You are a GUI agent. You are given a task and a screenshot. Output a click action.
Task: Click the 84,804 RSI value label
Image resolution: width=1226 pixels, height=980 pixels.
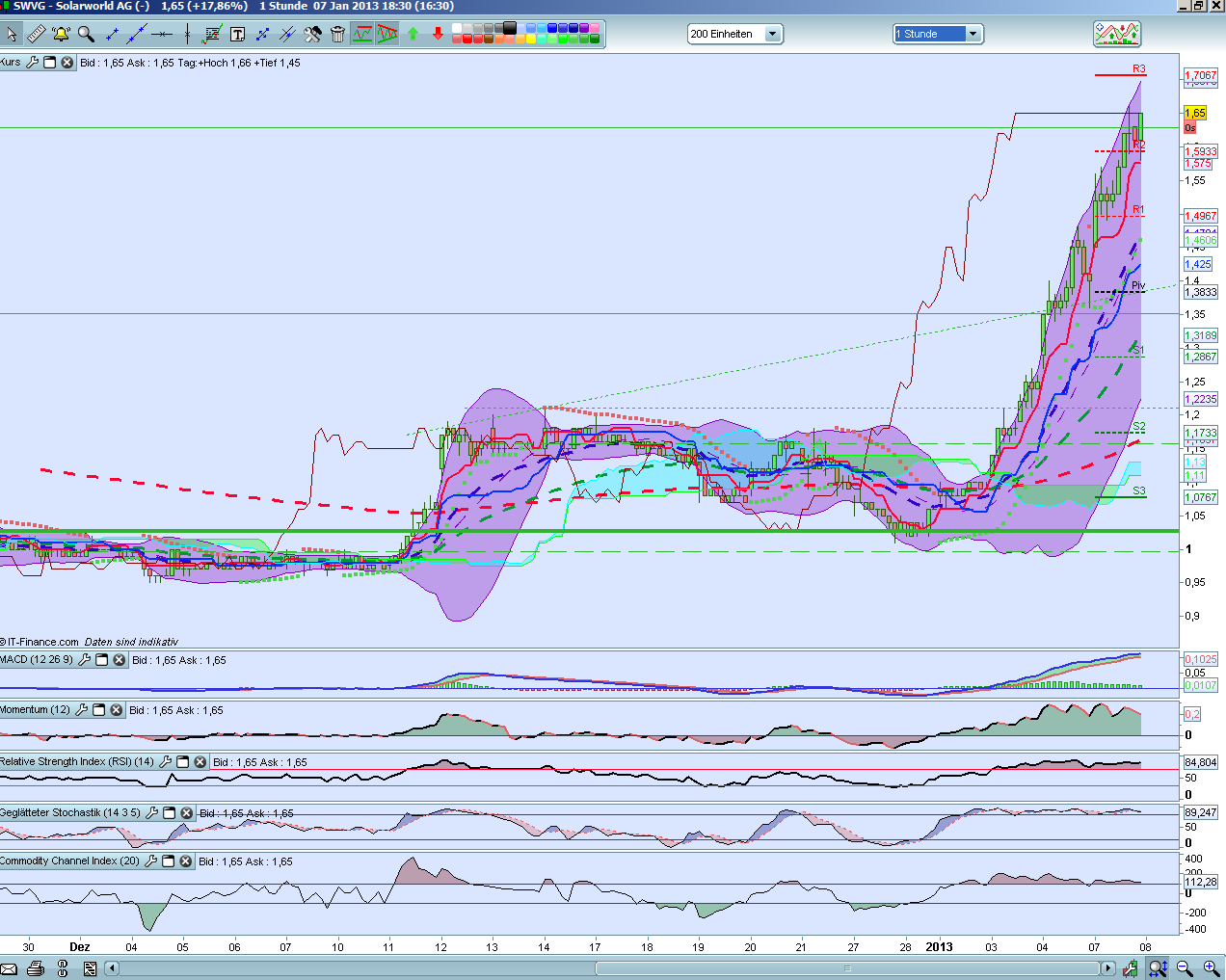tap(1201, 762)
